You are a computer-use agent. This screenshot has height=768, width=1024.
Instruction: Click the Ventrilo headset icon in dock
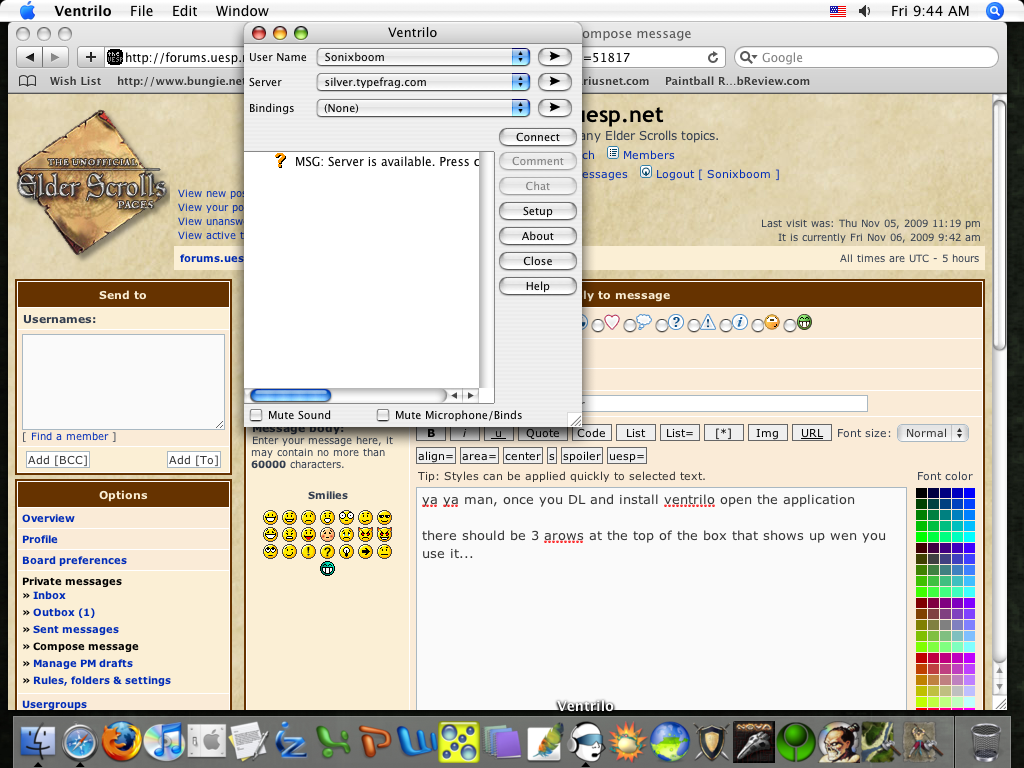coord(584,742)
